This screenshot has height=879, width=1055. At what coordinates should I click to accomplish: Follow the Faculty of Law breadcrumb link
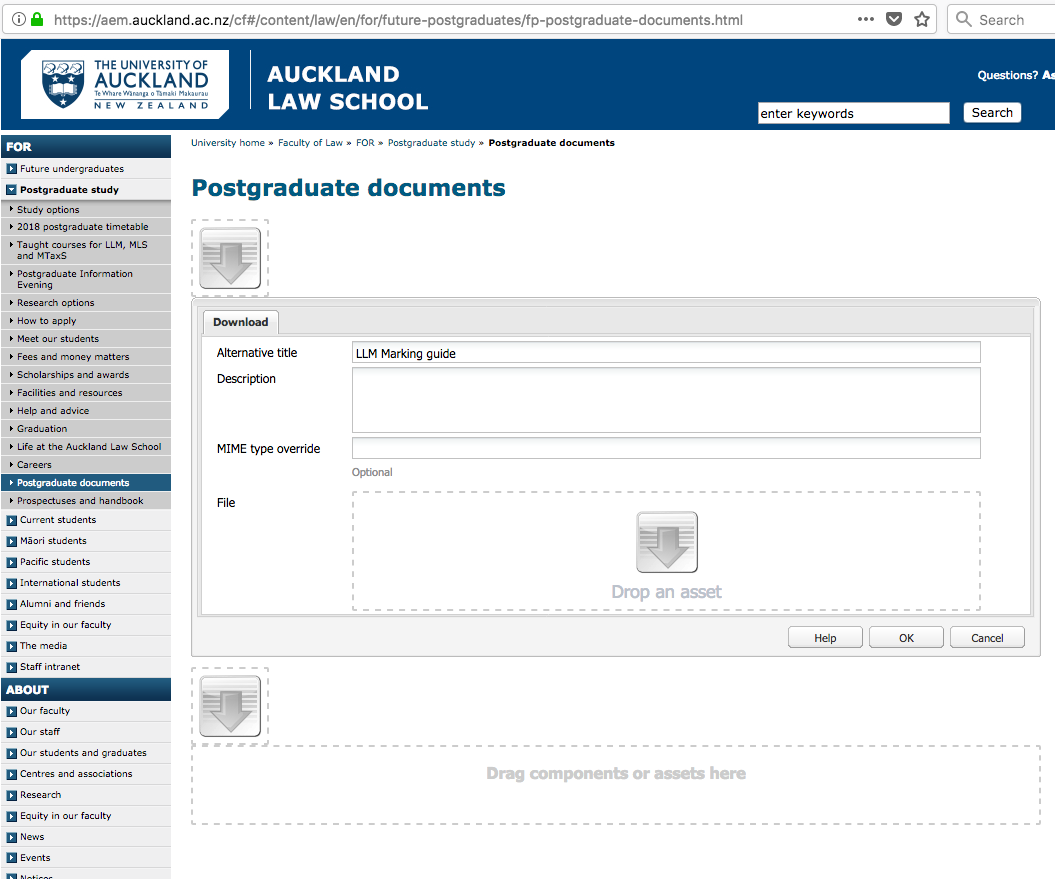pyautogui.click(x=310, y=143)
